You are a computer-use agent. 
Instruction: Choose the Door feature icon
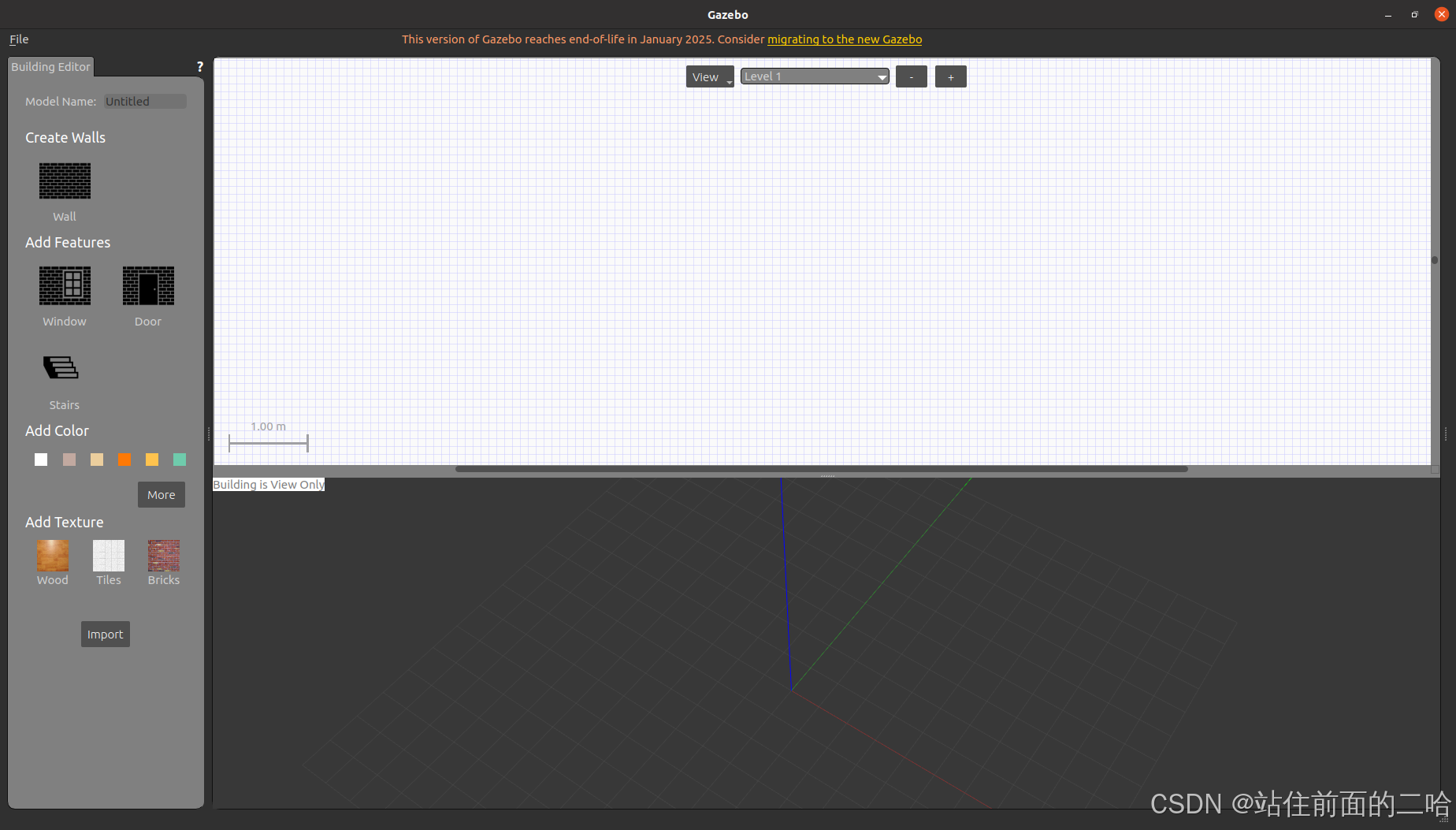pyautogui.click(x=148, y=285)
